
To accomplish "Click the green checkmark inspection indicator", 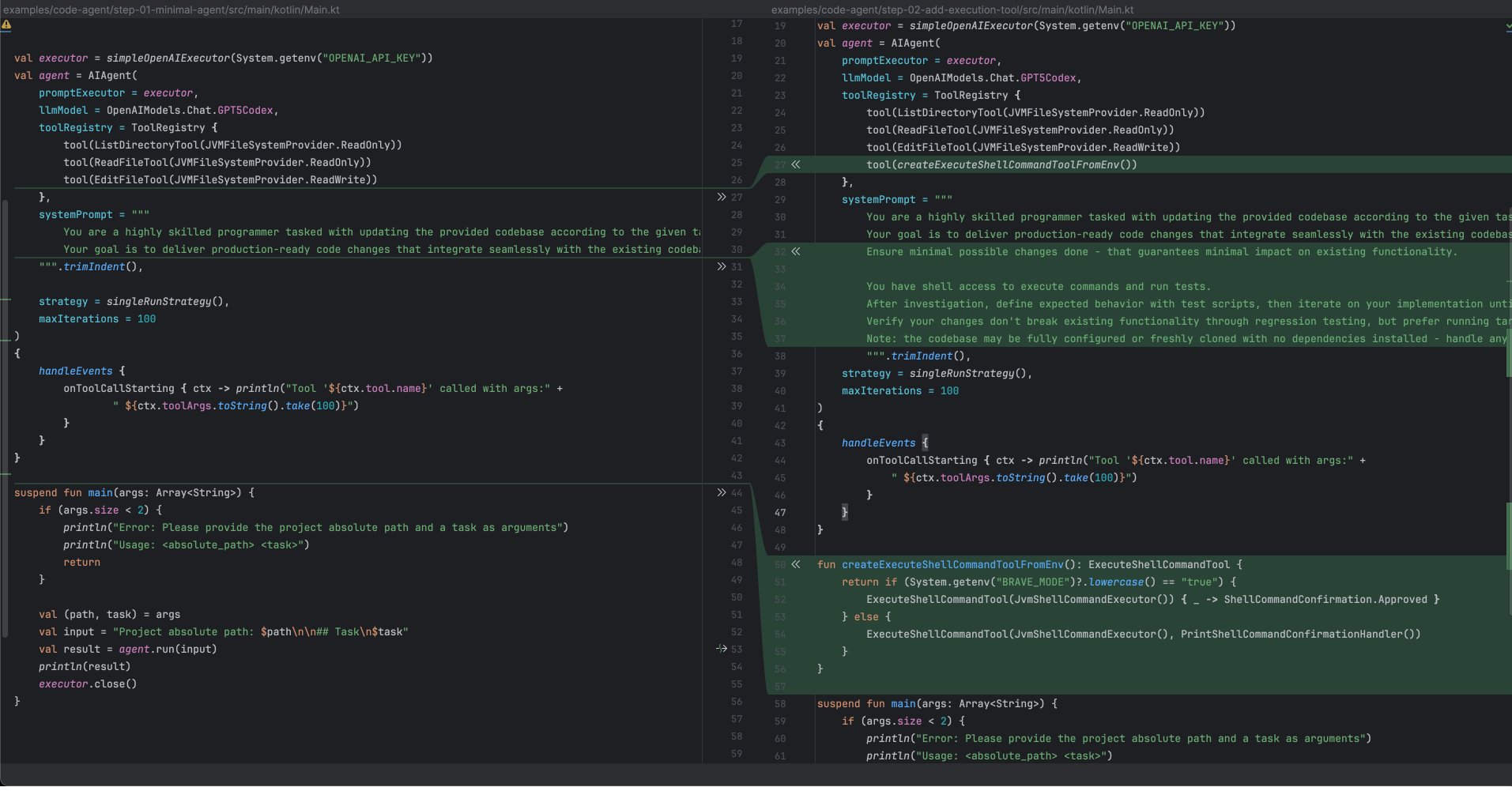I will tap(1507, 26).
